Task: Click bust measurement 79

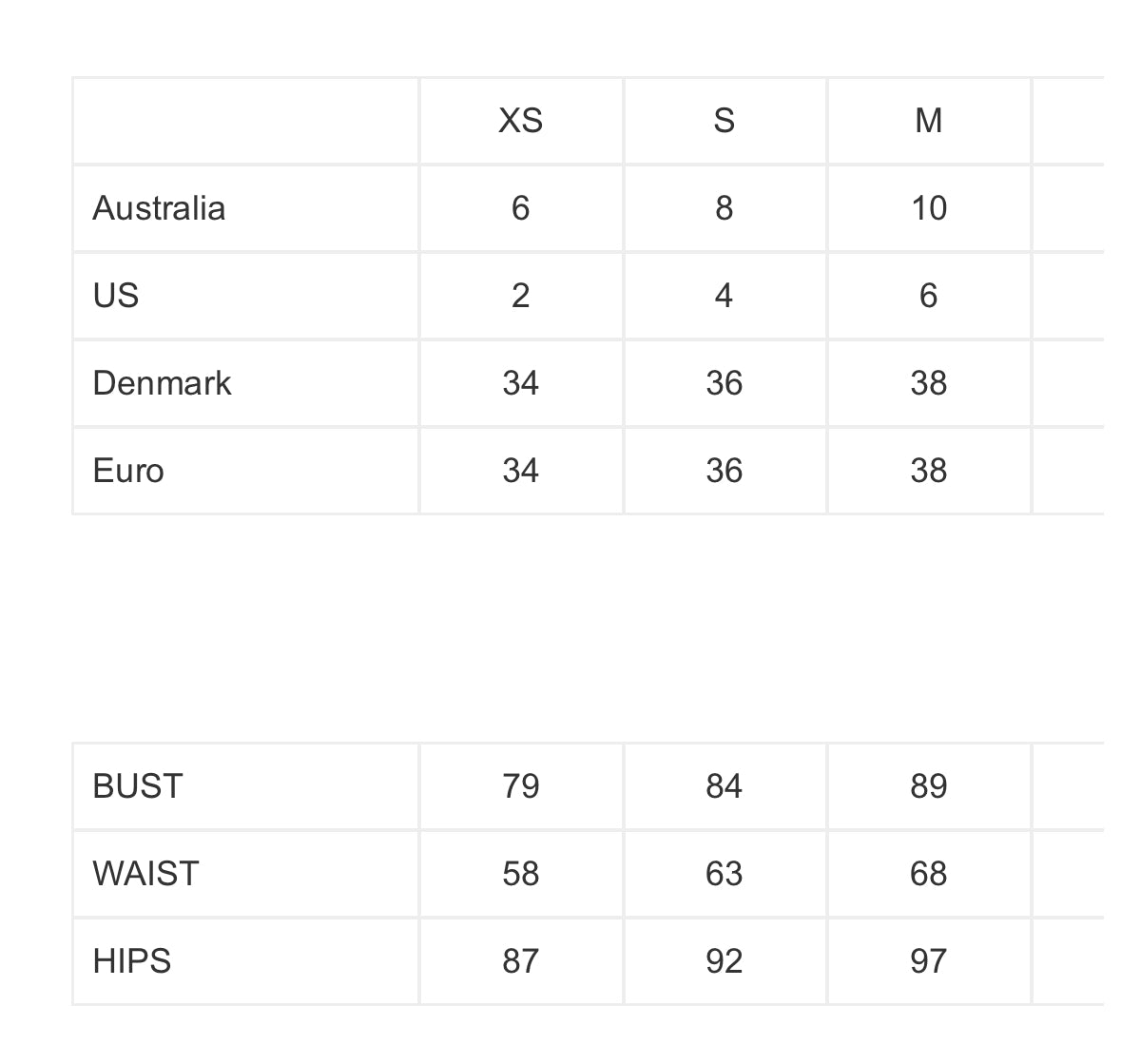Action: (520, 786)
